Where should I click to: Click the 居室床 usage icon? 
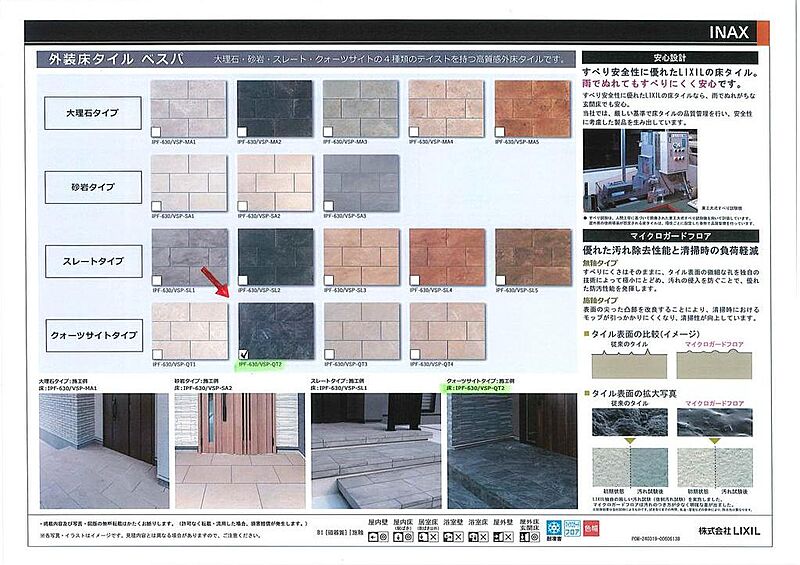428,536
